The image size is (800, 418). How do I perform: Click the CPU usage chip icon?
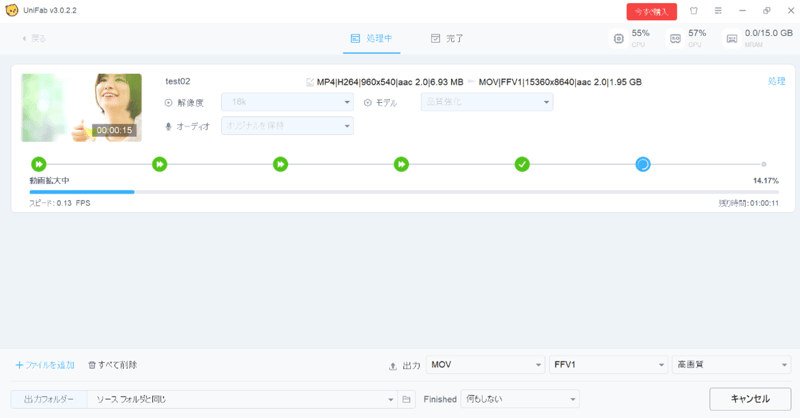tap(619, 39)
